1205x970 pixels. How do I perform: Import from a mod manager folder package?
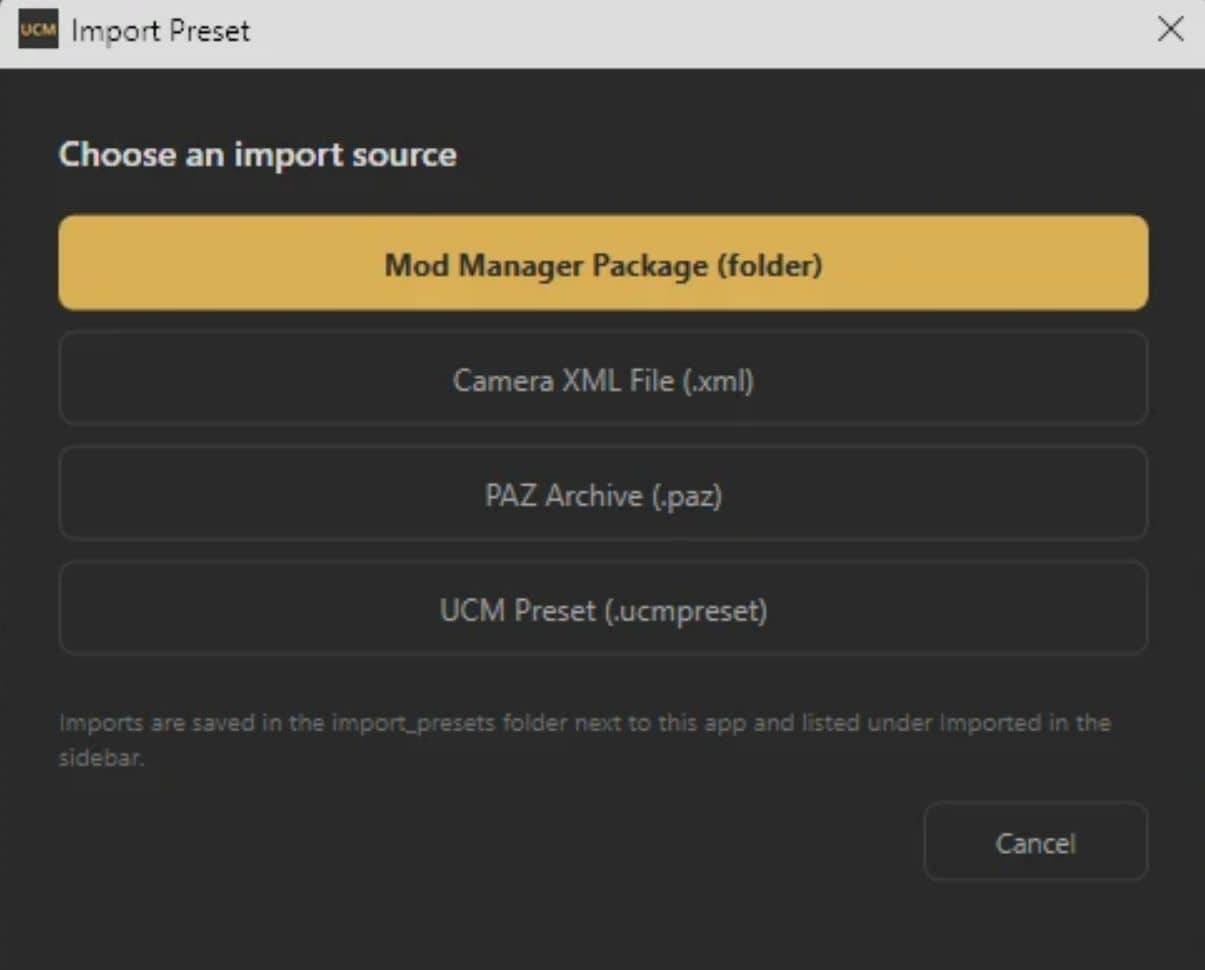(x=603, y=262)
